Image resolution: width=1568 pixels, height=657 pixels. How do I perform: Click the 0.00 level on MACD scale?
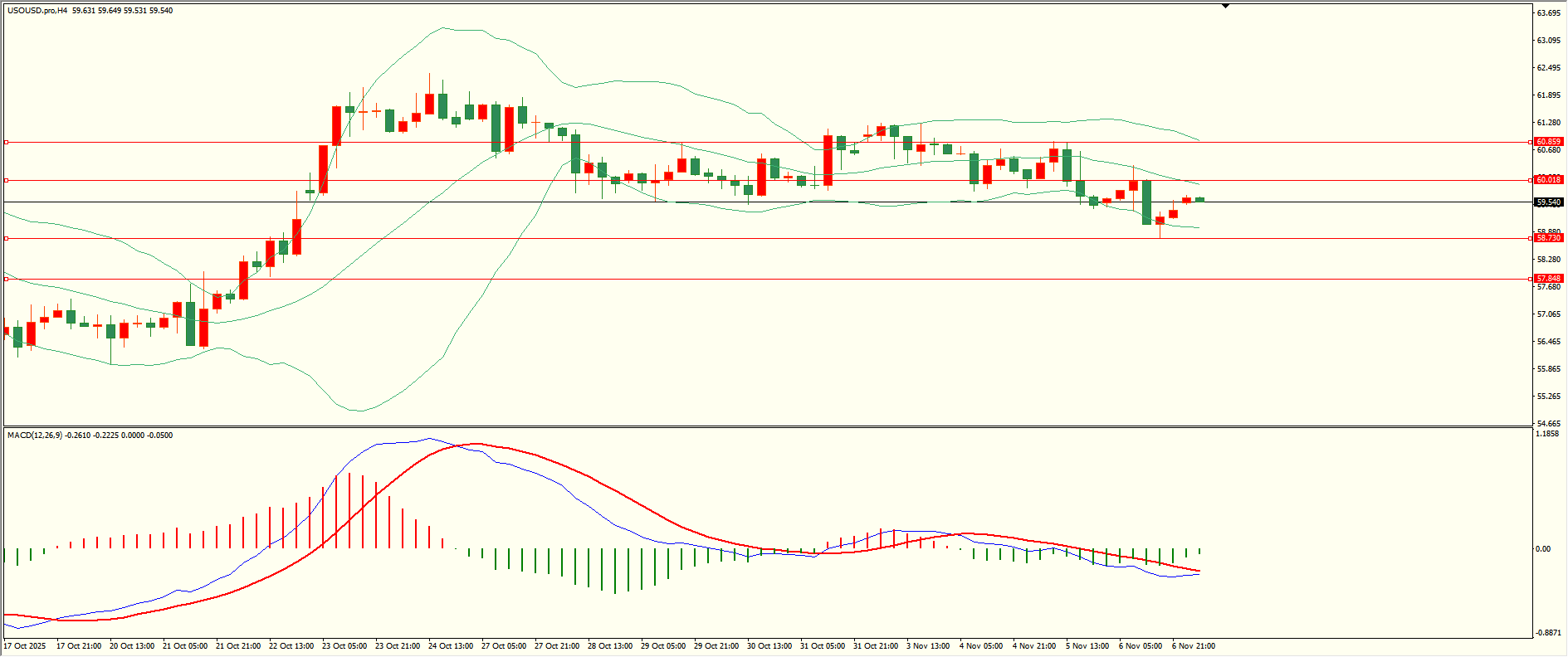(1543, 549)
